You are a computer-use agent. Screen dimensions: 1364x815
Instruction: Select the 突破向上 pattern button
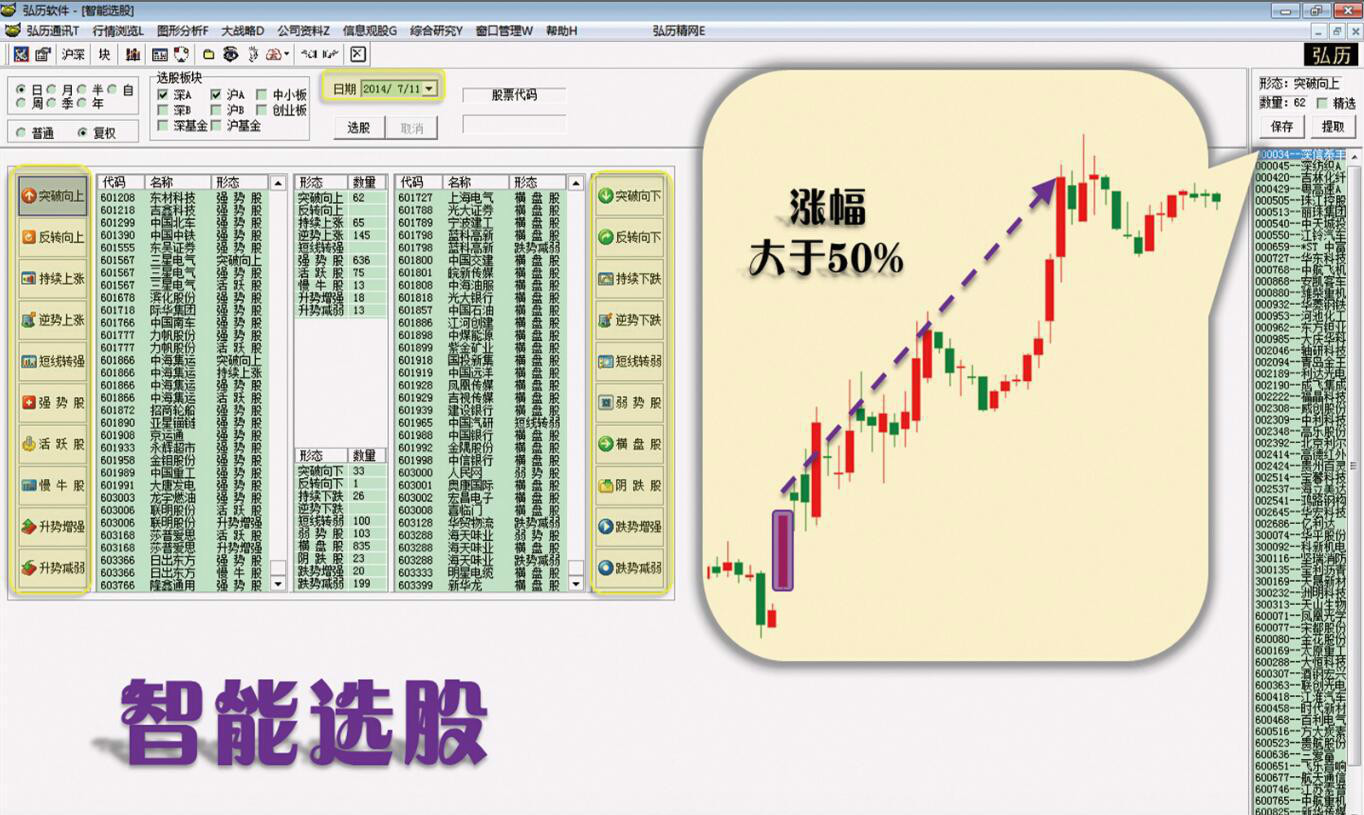[53, 196]
